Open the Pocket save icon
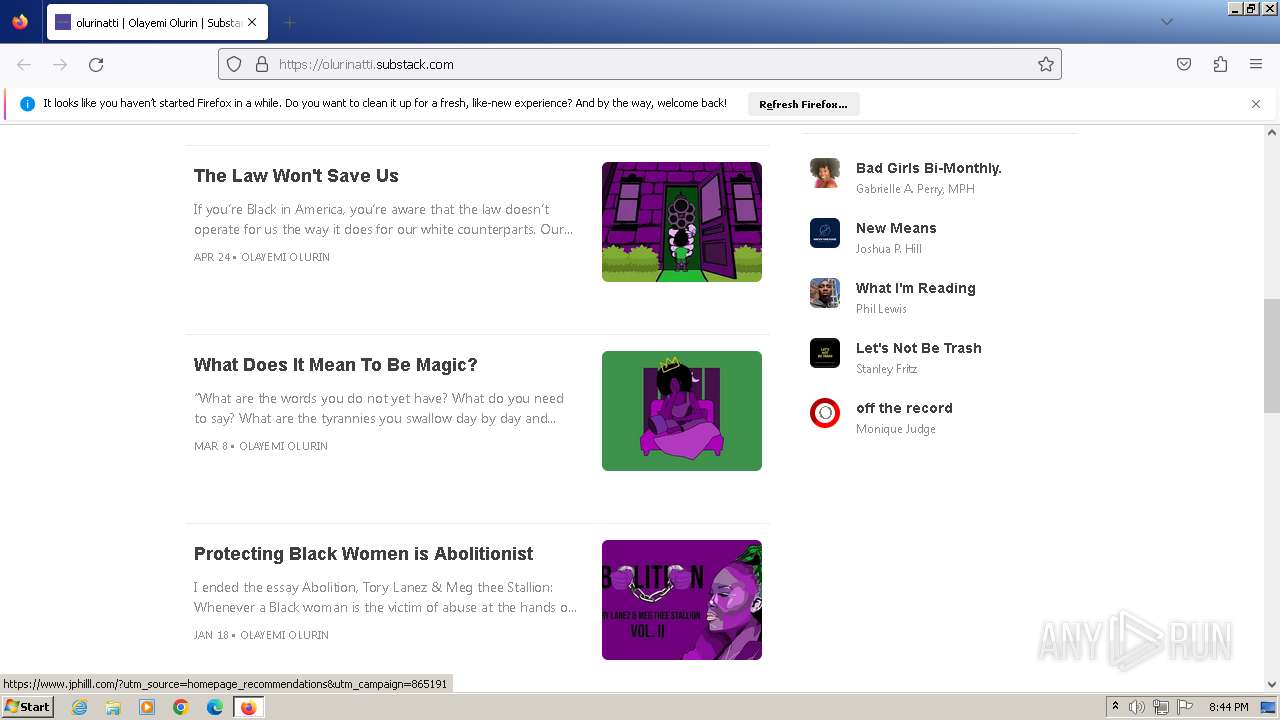The height and width of the screenshot is (720, 1280). (1184, 64)
